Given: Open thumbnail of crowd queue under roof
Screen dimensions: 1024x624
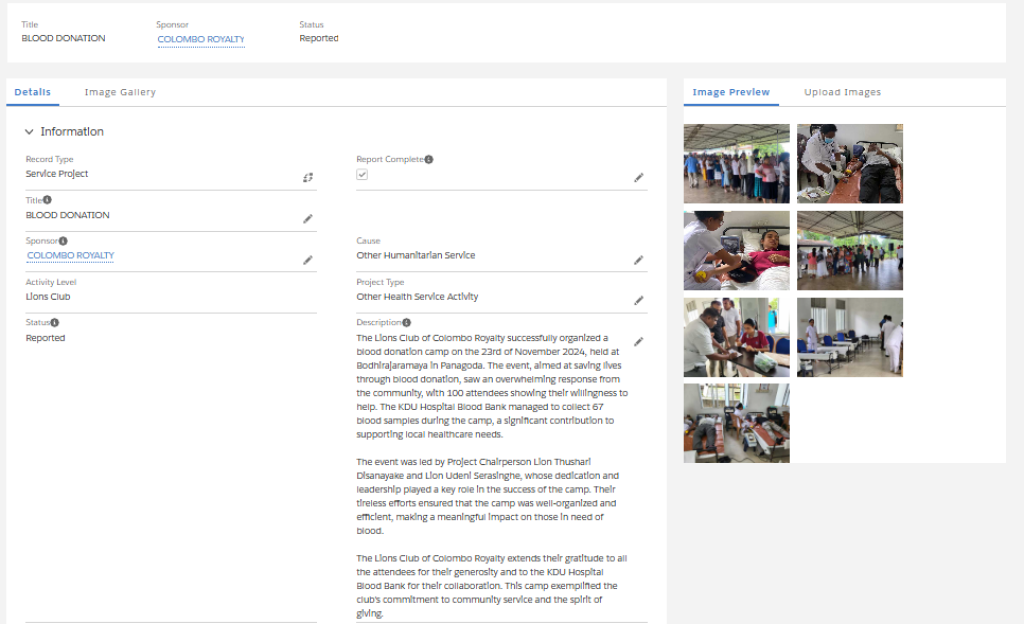Looking at the screenshot, I should [x=737, y=163].
